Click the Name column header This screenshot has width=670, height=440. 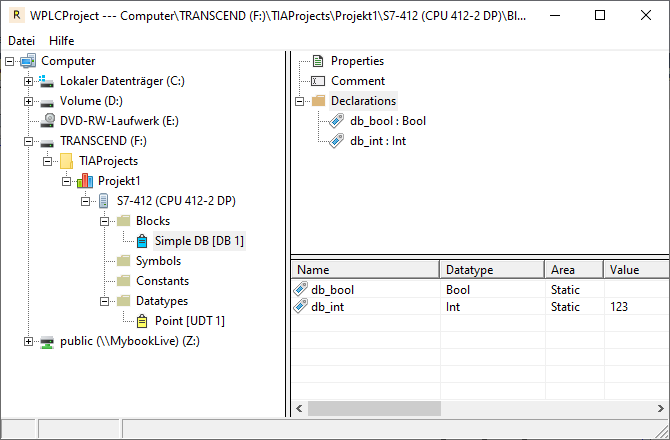(365, 270)
